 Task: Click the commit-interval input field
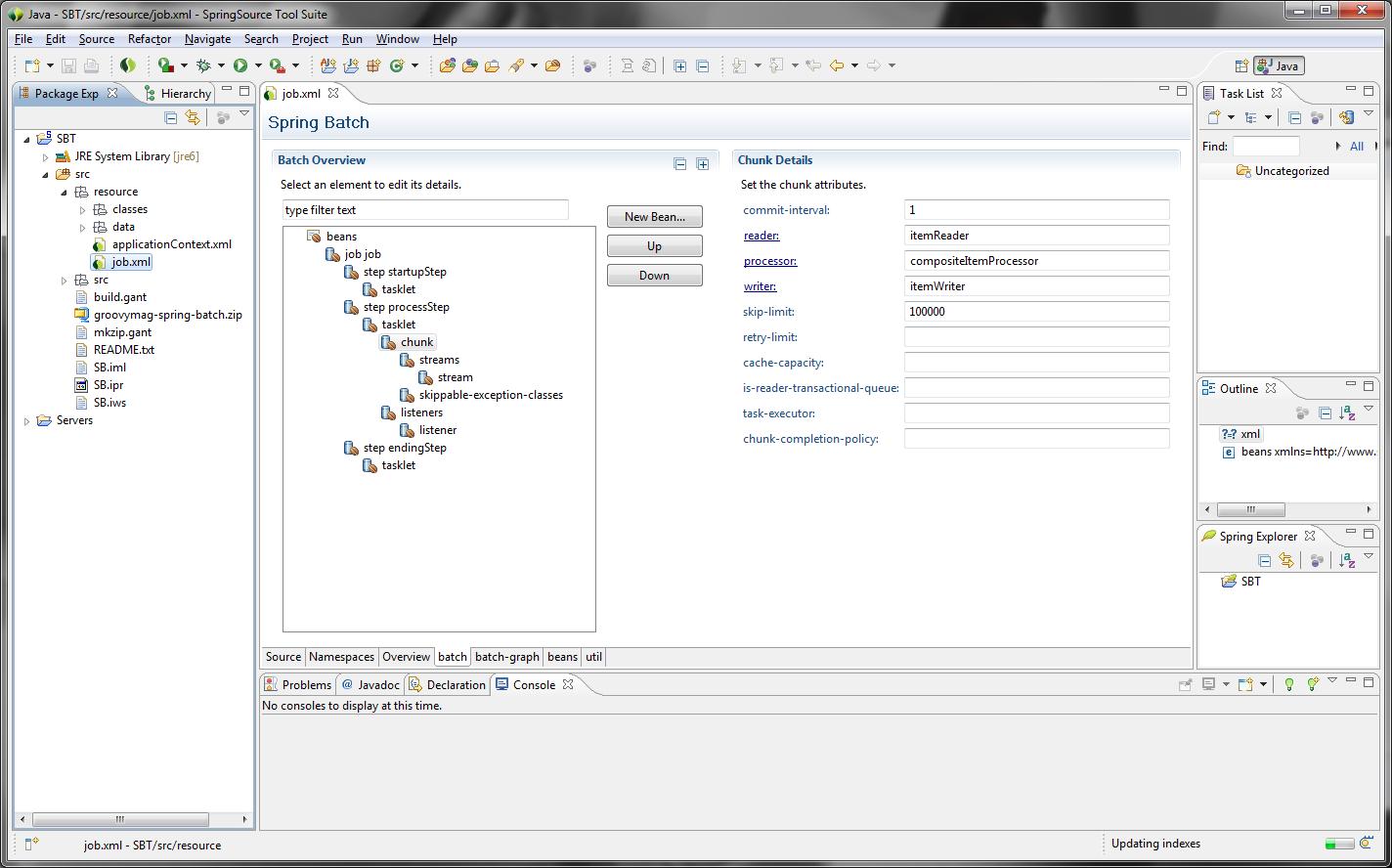click(1036, 210)
